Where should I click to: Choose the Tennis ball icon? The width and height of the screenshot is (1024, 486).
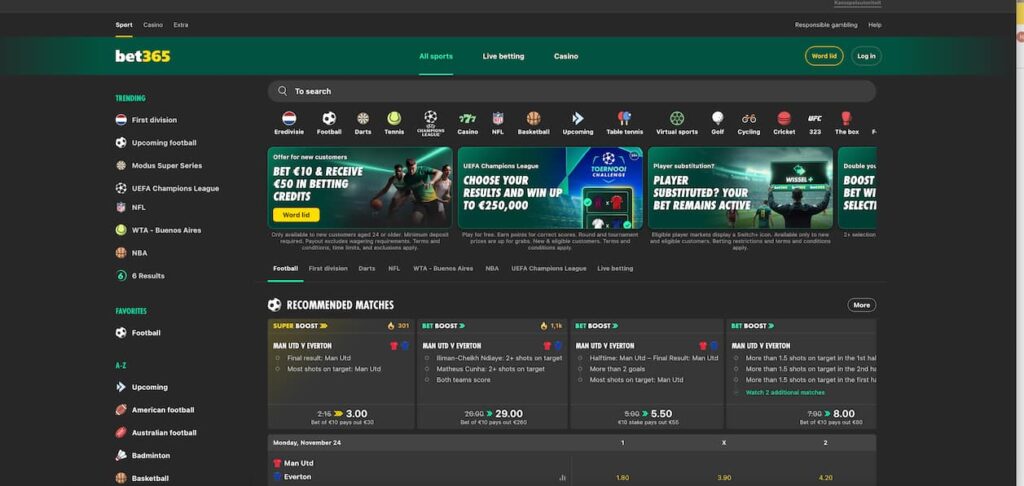pyautogui.click(x=394, y=118)
